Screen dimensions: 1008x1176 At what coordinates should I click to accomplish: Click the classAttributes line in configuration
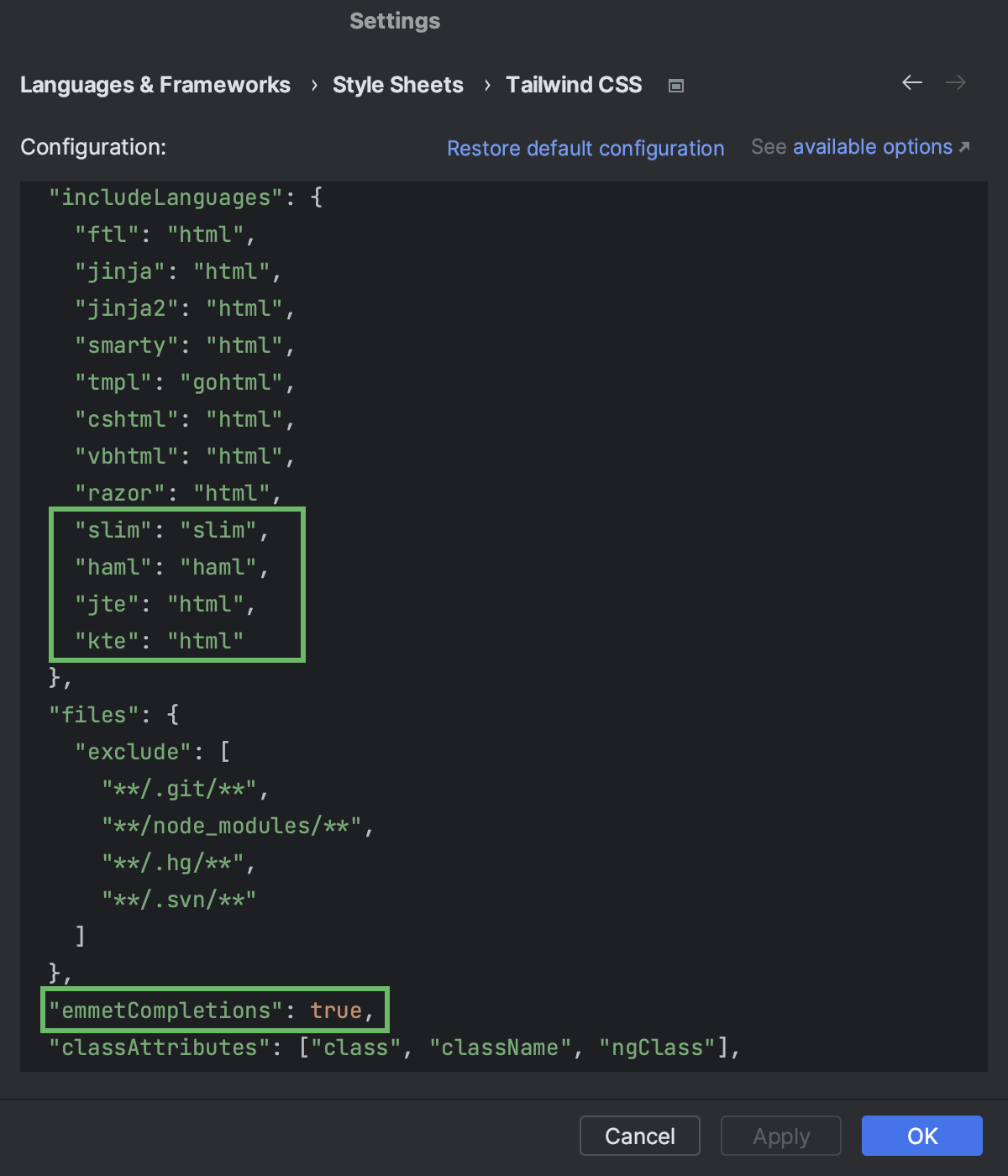click(393, 1047)
